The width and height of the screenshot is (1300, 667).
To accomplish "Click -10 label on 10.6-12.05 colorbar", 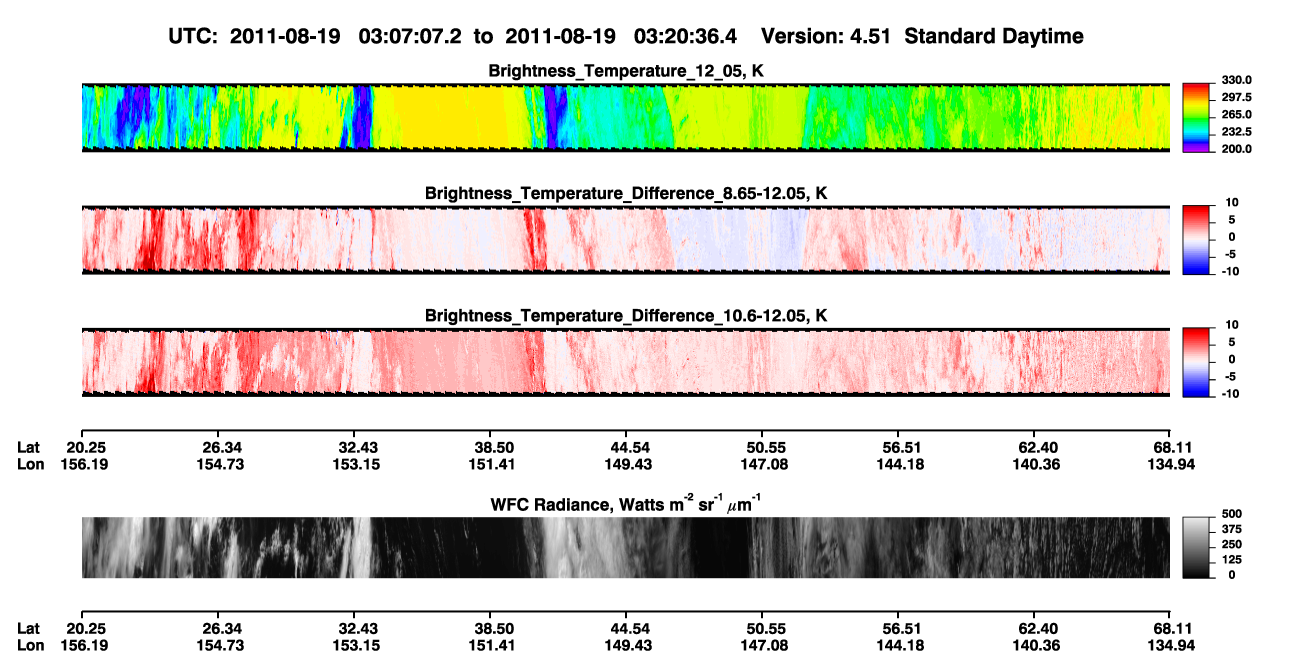I will (x=1229, y=393).
